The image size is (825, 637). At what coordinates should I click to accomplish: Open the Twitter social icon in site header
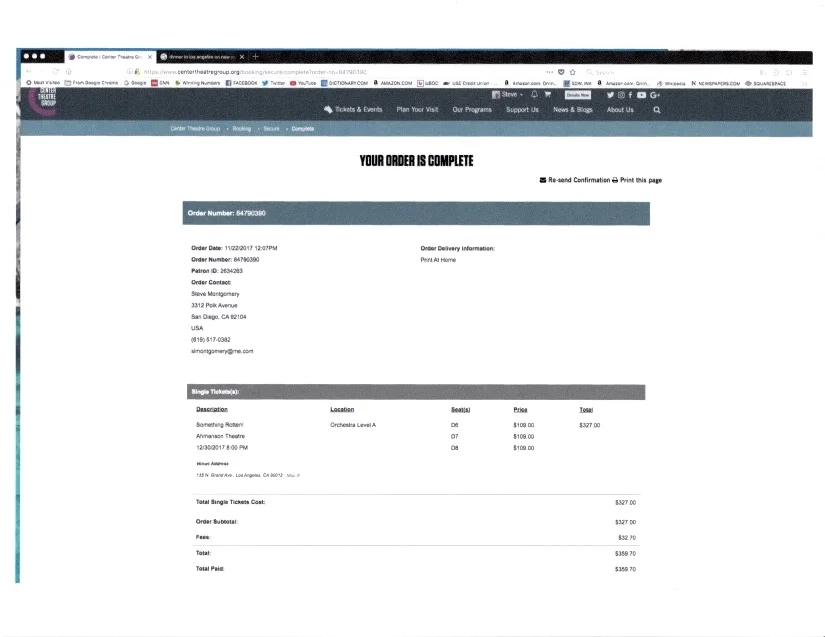pos(610,95)
